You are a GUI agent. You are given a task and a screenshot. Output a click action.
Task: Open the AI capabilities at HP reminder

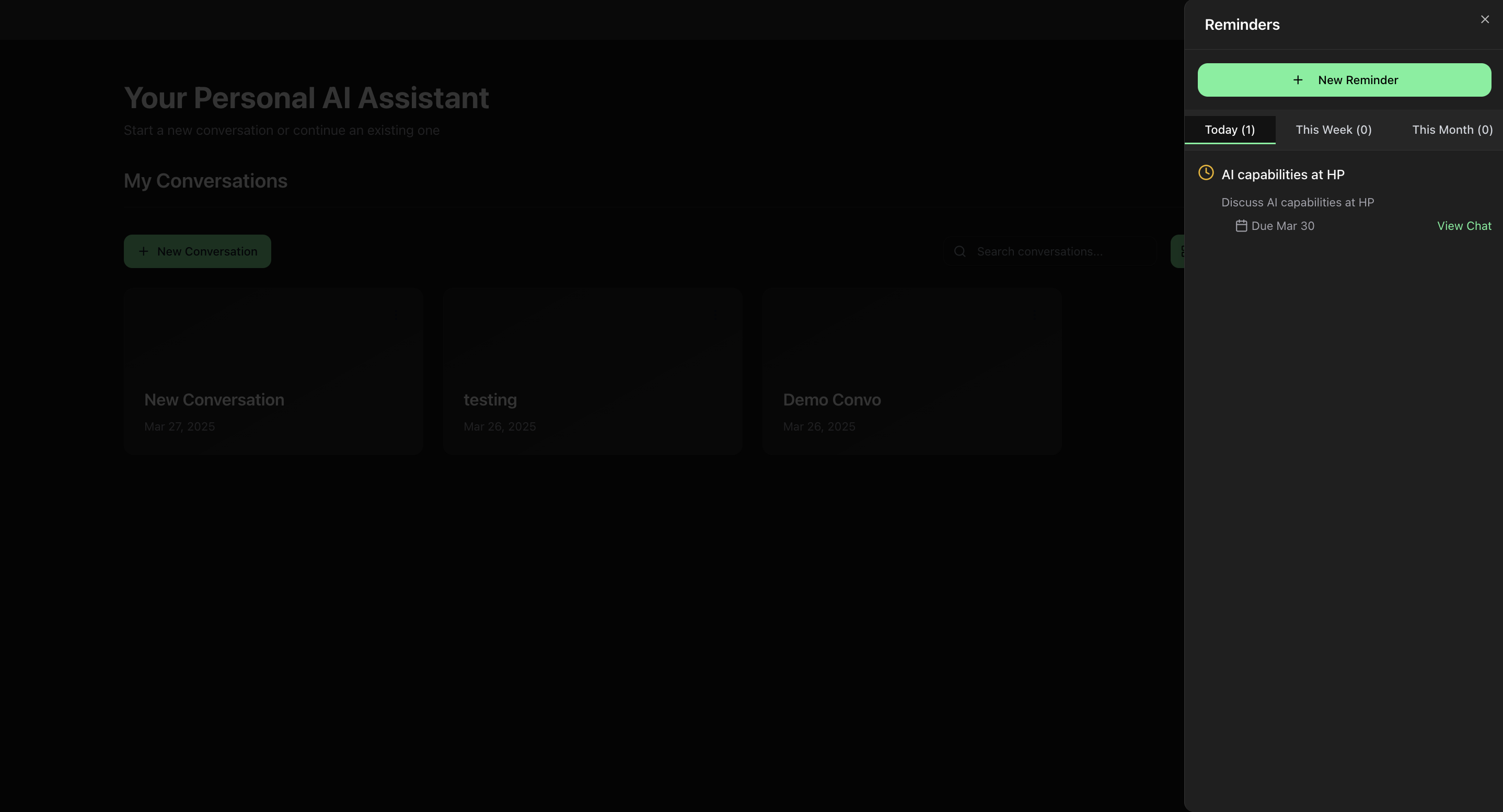click(1282, 175)
